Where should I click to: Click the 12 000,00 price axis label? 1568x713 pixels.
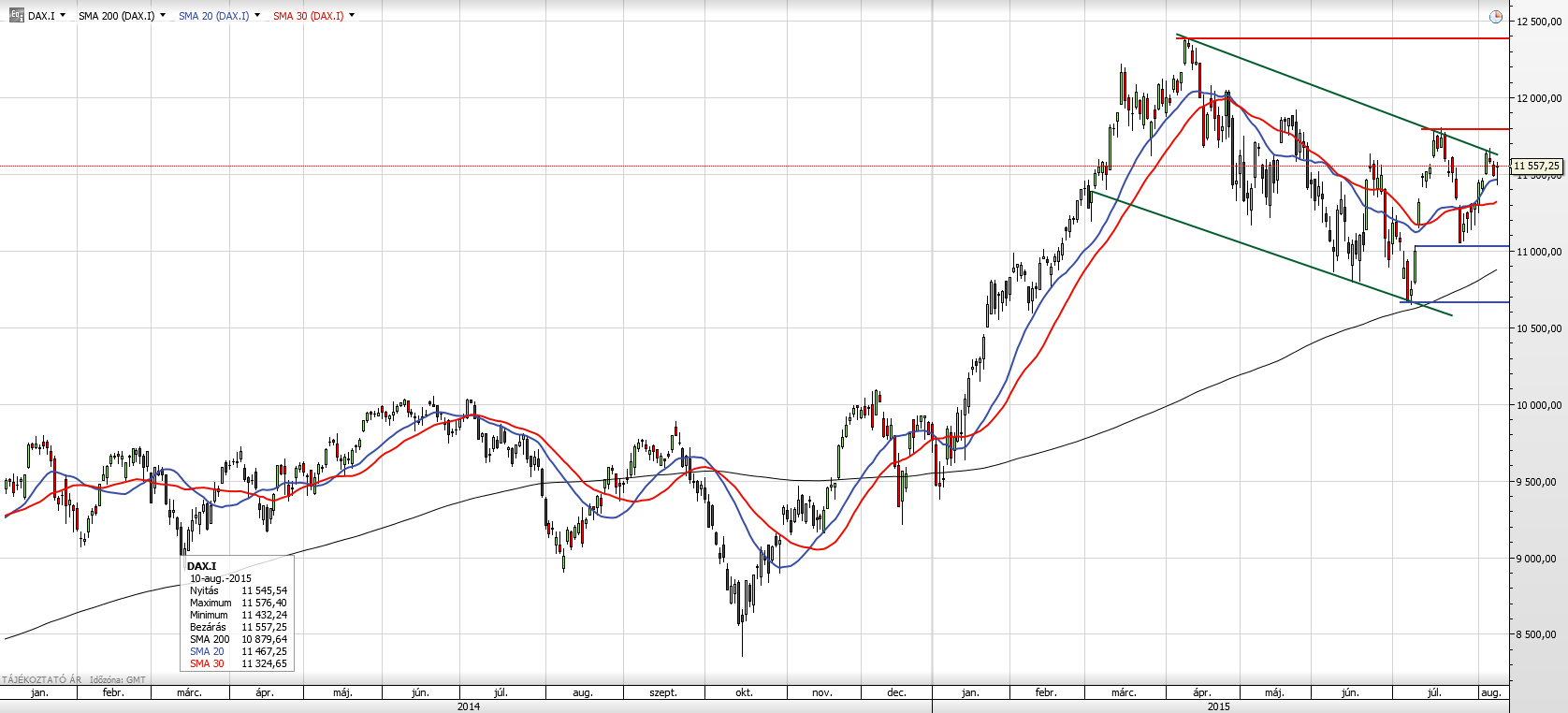point(1538,98)
